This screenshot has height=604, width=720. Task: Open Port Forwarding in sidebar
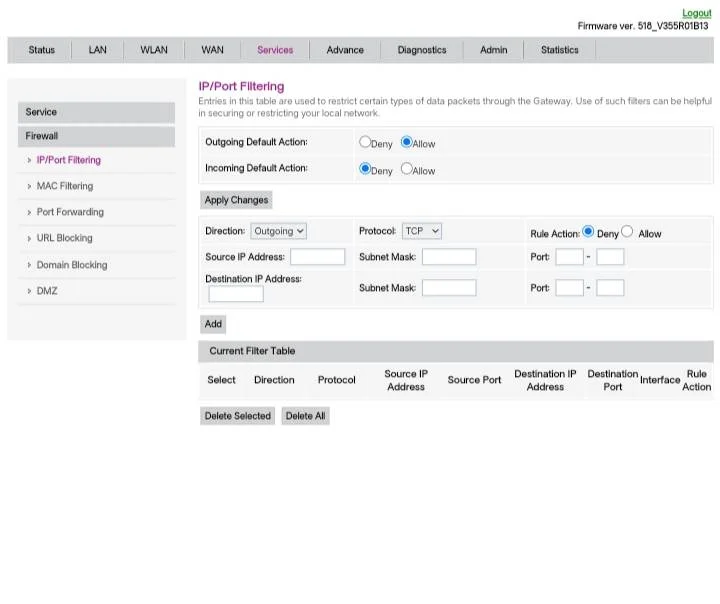(x=70, y=212)
